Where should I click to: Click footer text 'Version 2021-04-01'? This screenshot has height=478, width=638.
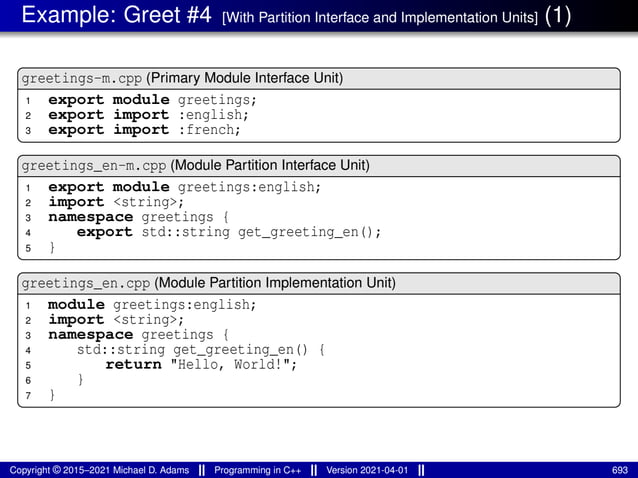click(x=367, y=470)
